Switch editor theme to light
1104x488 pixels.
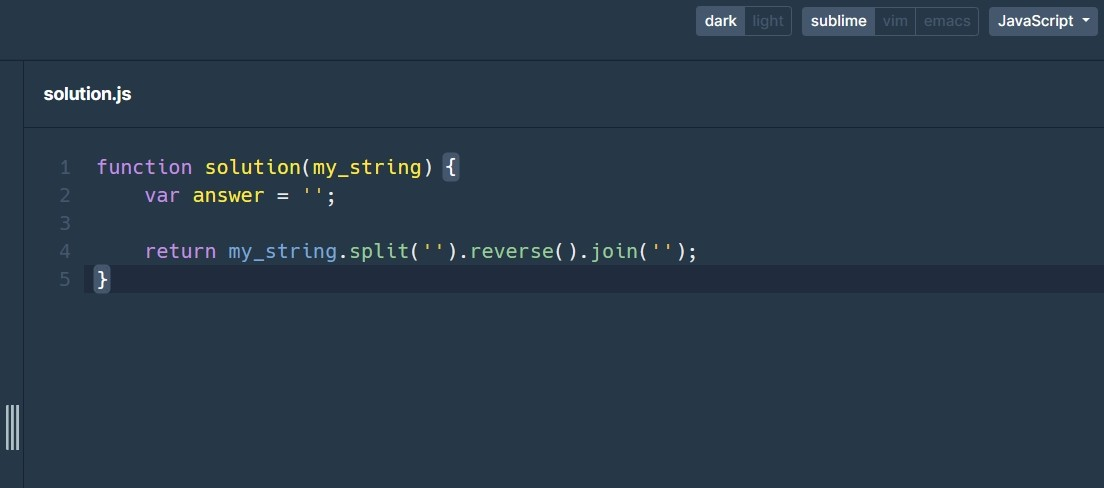(767, 21)
